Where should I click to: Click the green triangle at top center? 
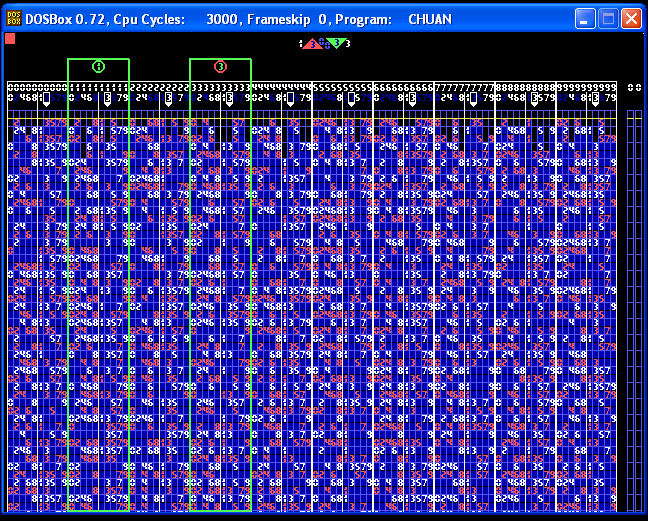point(338,43)
